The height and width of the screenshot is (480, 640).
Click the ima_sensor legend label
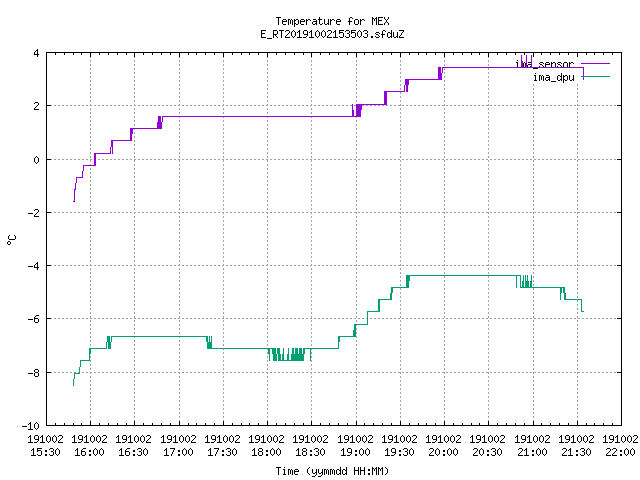coord(544,64)
